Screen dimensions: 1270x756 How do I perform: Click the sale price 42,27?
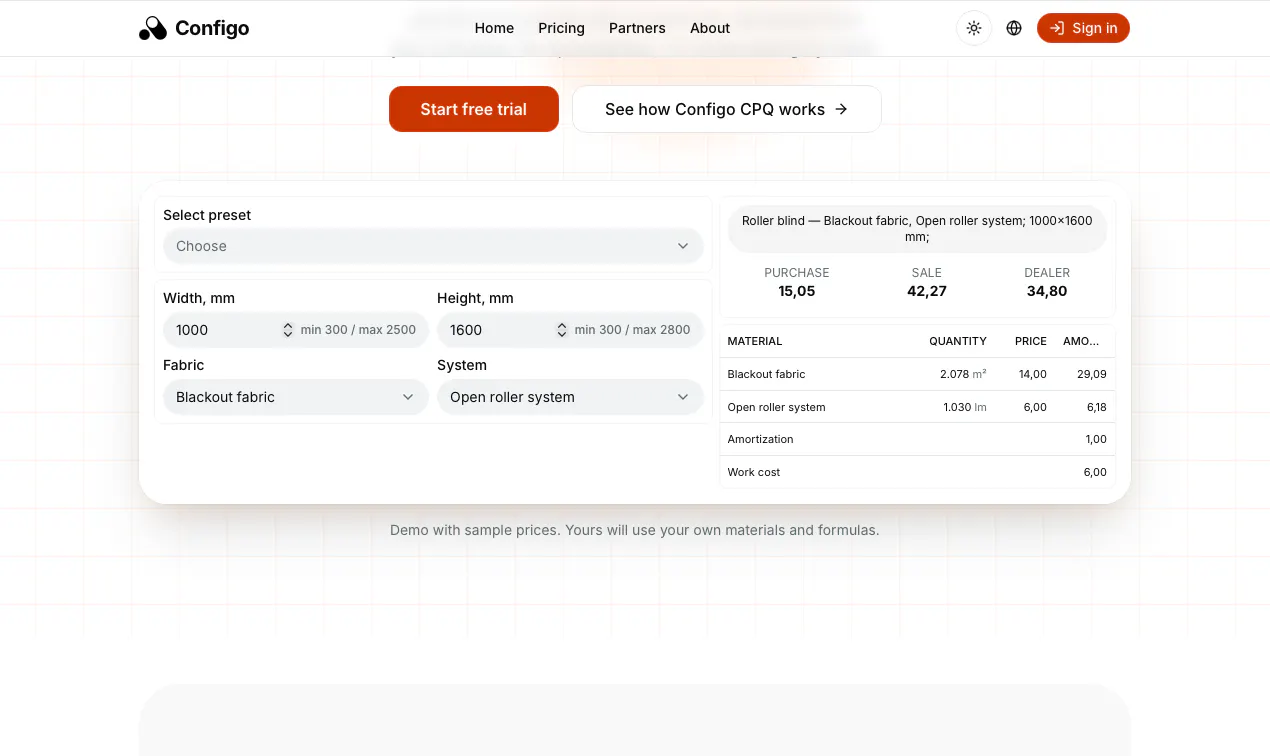point(927,291)
